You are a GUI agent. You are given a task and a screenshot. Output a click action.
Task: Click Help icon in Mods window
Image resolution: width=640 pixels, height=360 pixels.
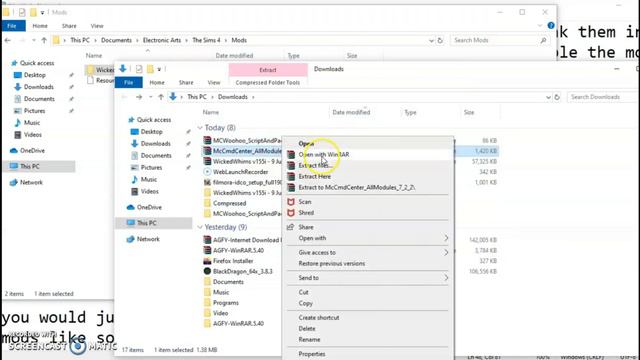tap(551, 26)
